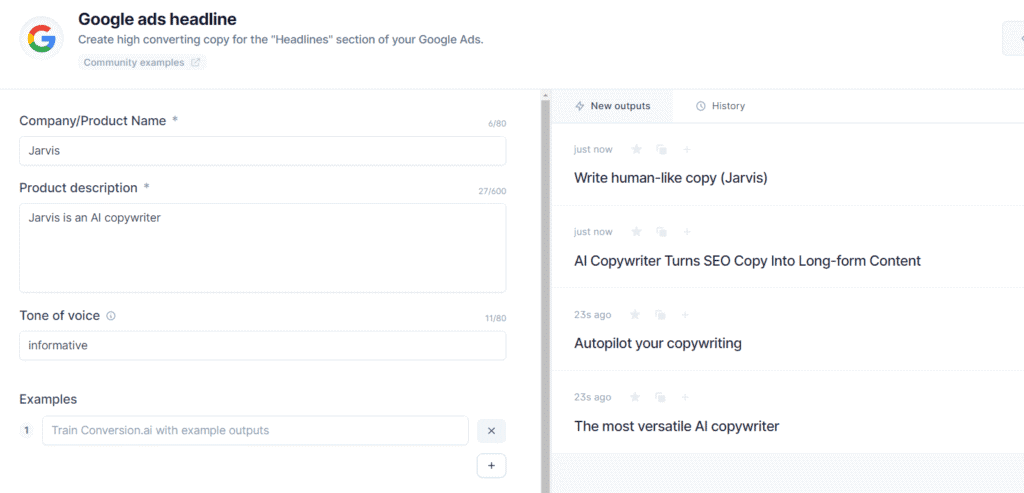
Task: Click the plus icon for 'Autopilot your copywriting'
Action: 685,315
